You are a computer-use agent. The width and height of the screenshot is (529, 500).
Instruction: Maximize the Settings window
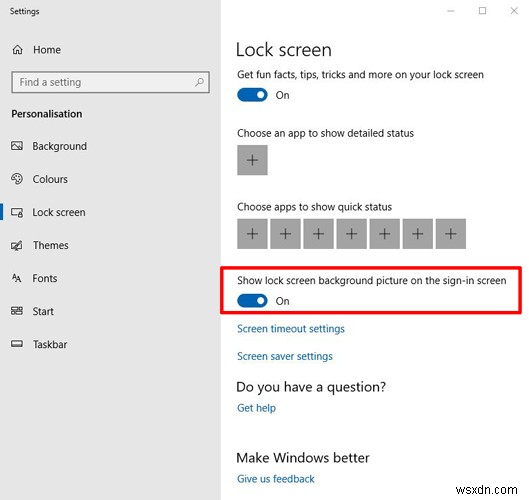(482, 11)
